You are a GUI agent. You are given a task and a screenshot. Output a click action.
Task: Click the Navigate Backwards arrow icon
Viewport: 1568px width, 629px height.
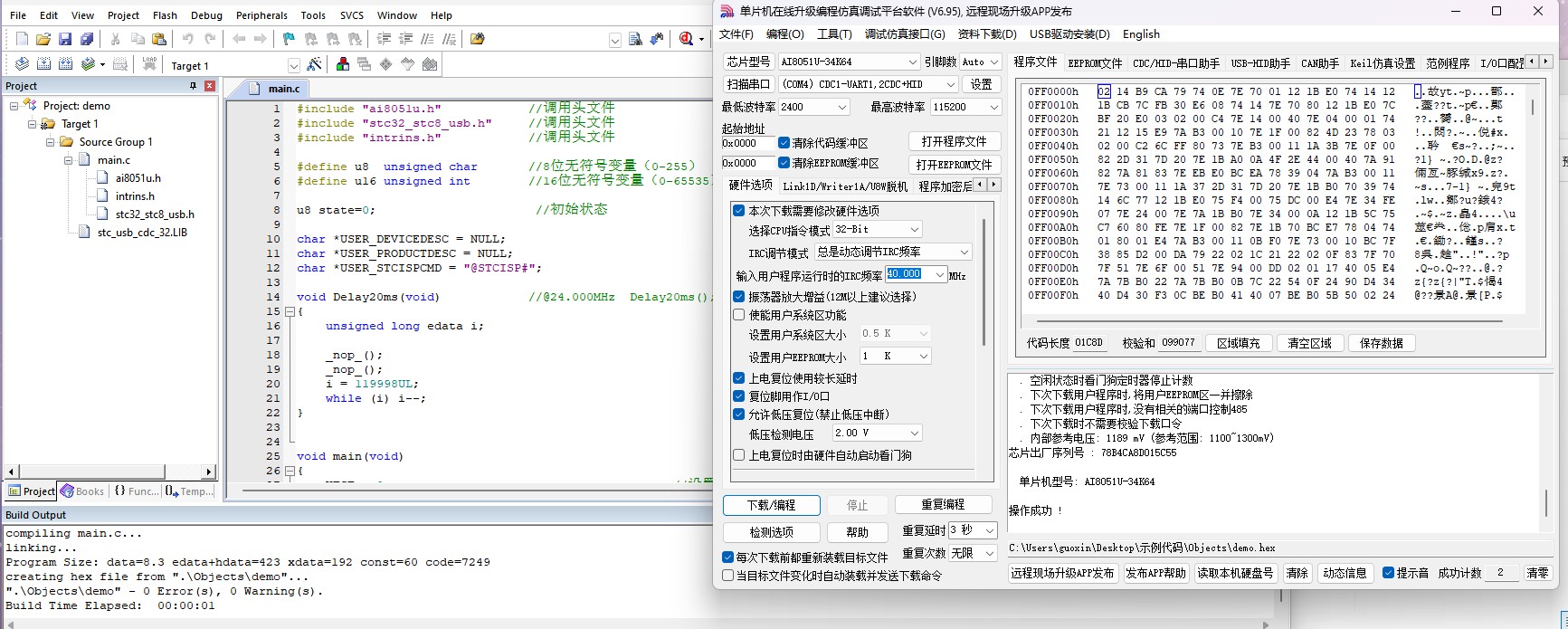[x=239, y=39]
